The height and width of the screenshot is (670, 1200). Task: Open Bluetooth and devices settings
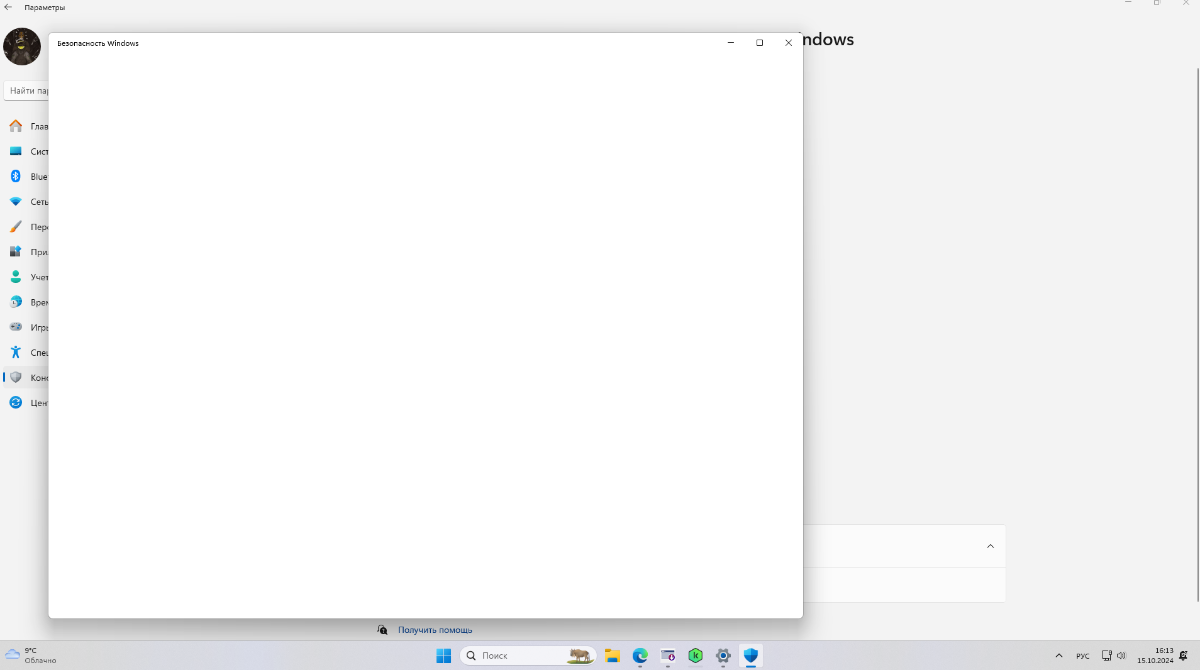click(x=16, y=176)
